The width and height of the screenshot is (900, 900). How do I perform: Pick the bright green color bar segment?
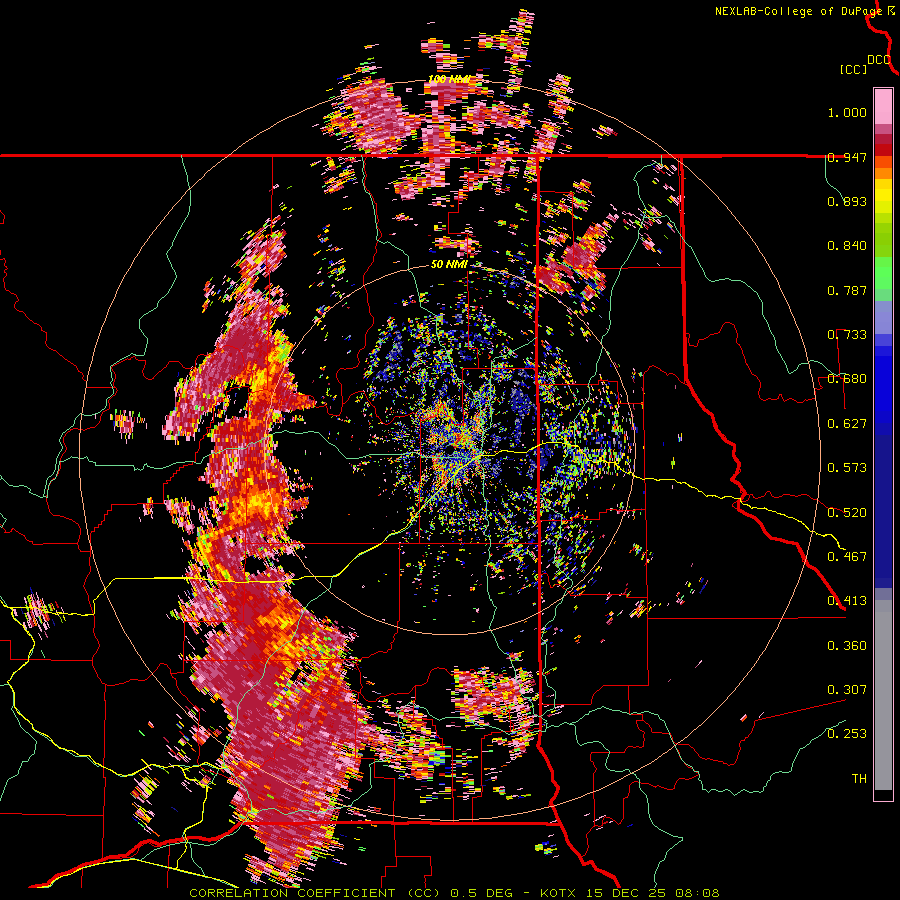[883, 272]
